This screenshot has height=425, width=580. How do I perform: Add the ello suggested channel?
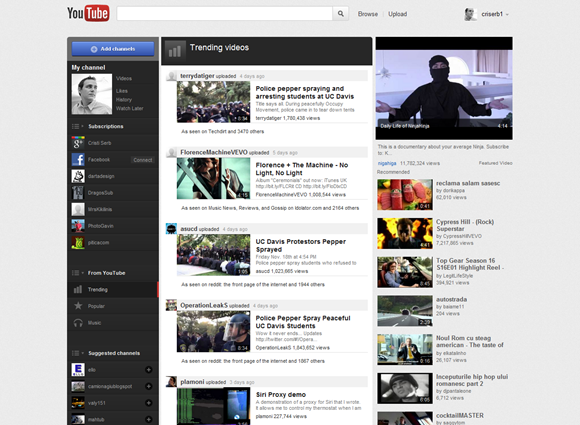point(149,370)
